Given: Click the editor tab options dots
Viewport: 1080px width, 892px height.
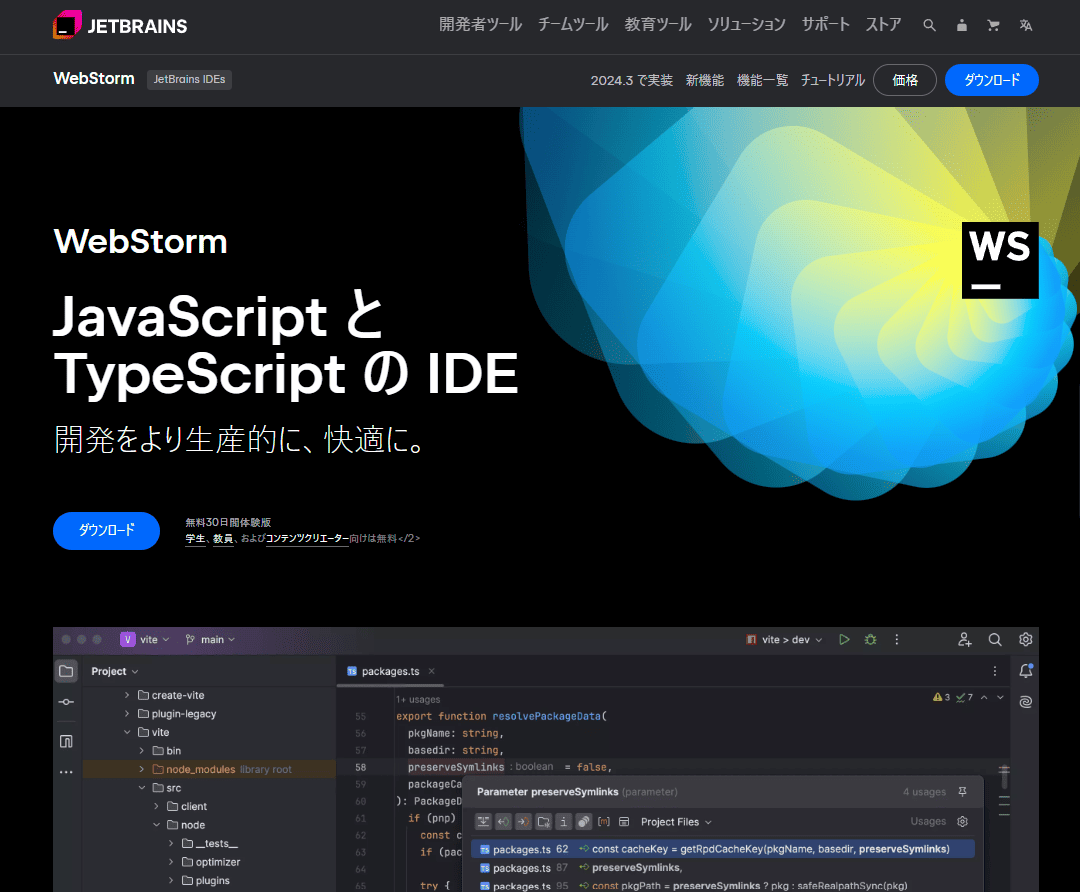Looking at the screenshot, I should tap(995, 671).
